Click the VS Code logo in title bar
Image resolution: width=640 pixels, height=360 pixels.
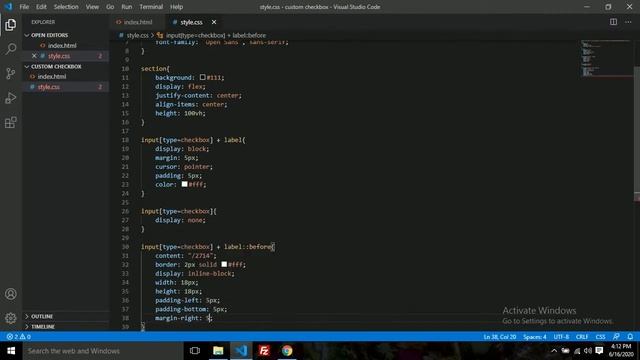pos(8,7)
